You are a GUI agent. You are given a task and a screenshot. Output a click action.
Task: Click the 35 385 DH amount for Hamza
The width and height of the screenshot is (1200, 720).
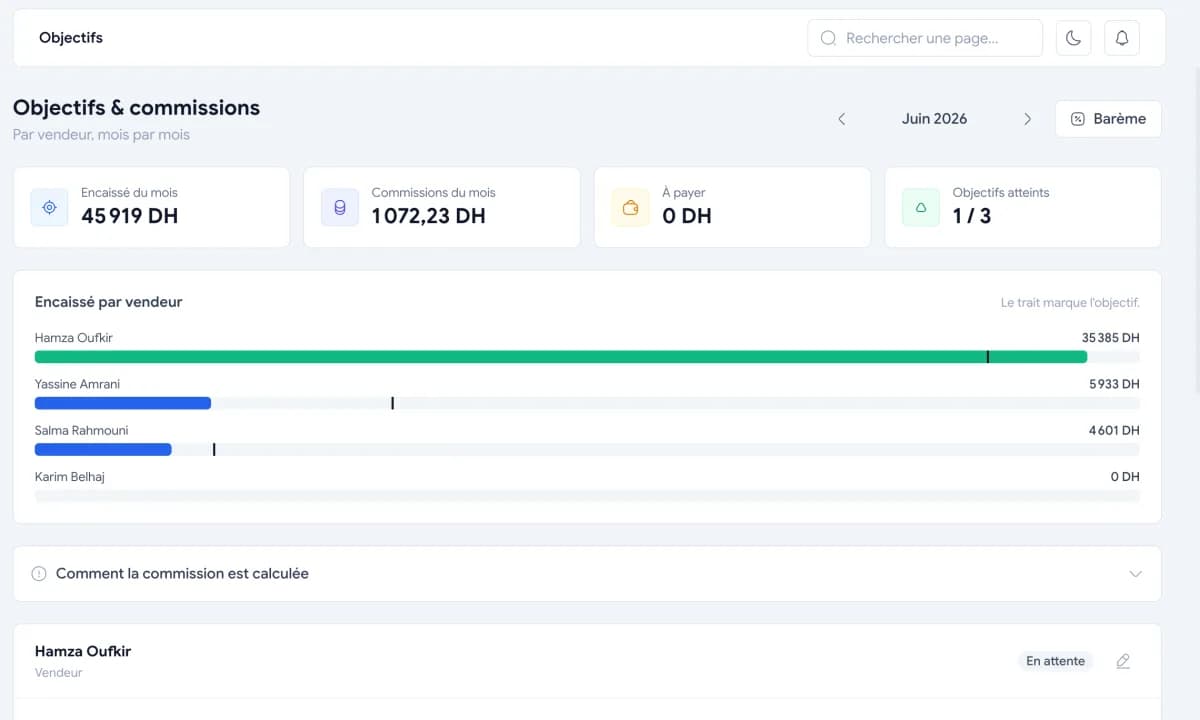(1110, 338)
